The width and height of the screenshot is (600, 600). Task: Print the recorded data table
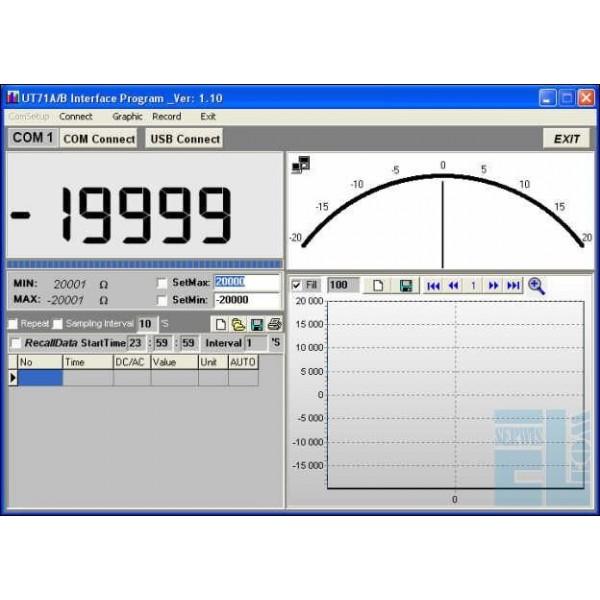pyautogui.click(x=274, y=324)
